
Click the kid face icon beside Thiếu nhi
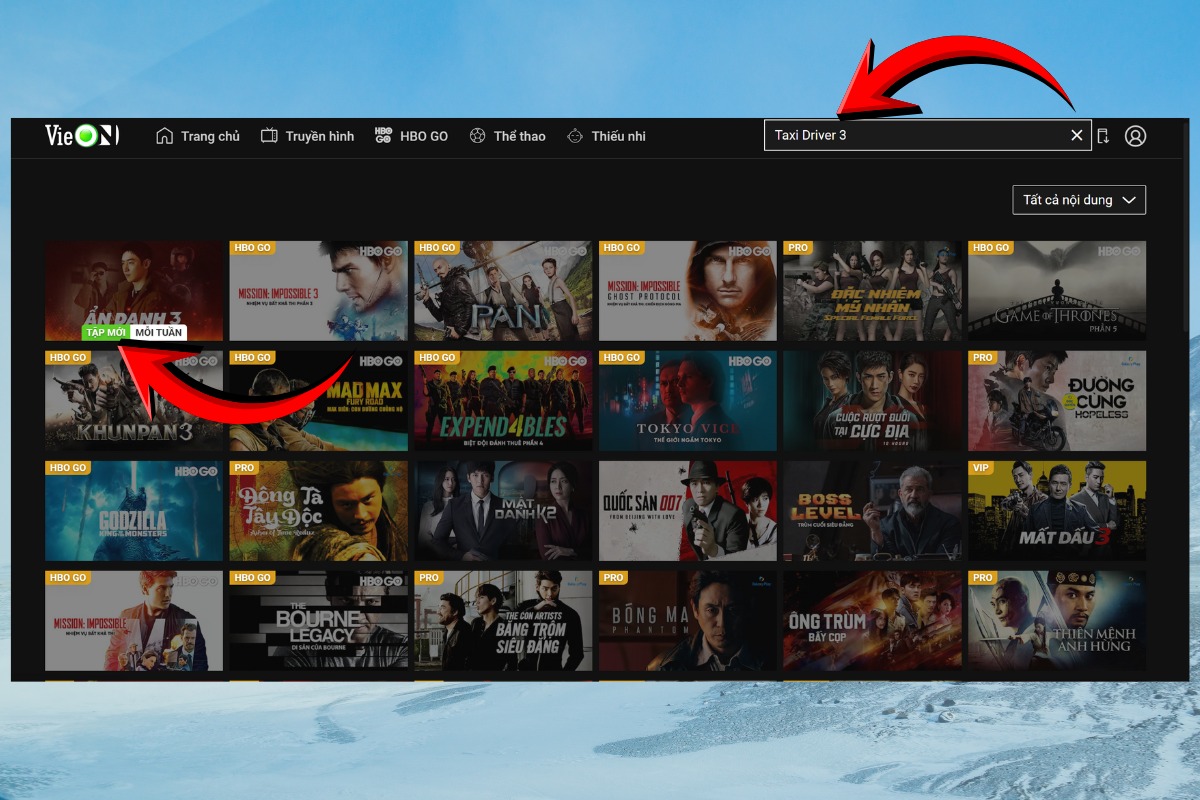[575, 136]
